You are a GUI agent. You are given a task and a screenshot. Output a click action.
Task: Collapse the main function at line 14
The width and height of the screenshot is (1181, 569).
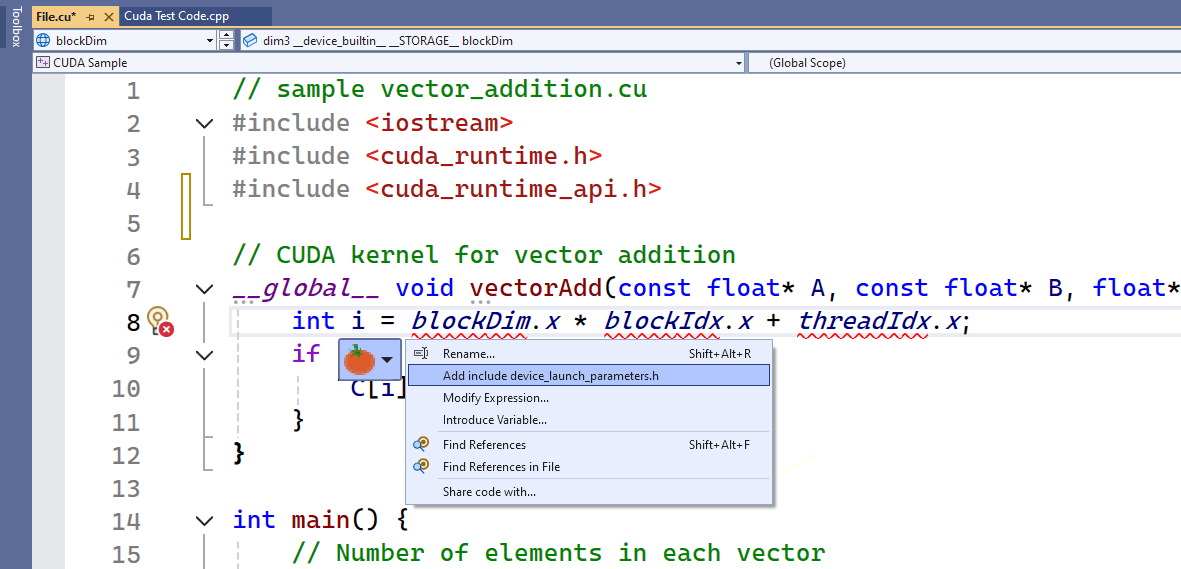tap(205, 521)
